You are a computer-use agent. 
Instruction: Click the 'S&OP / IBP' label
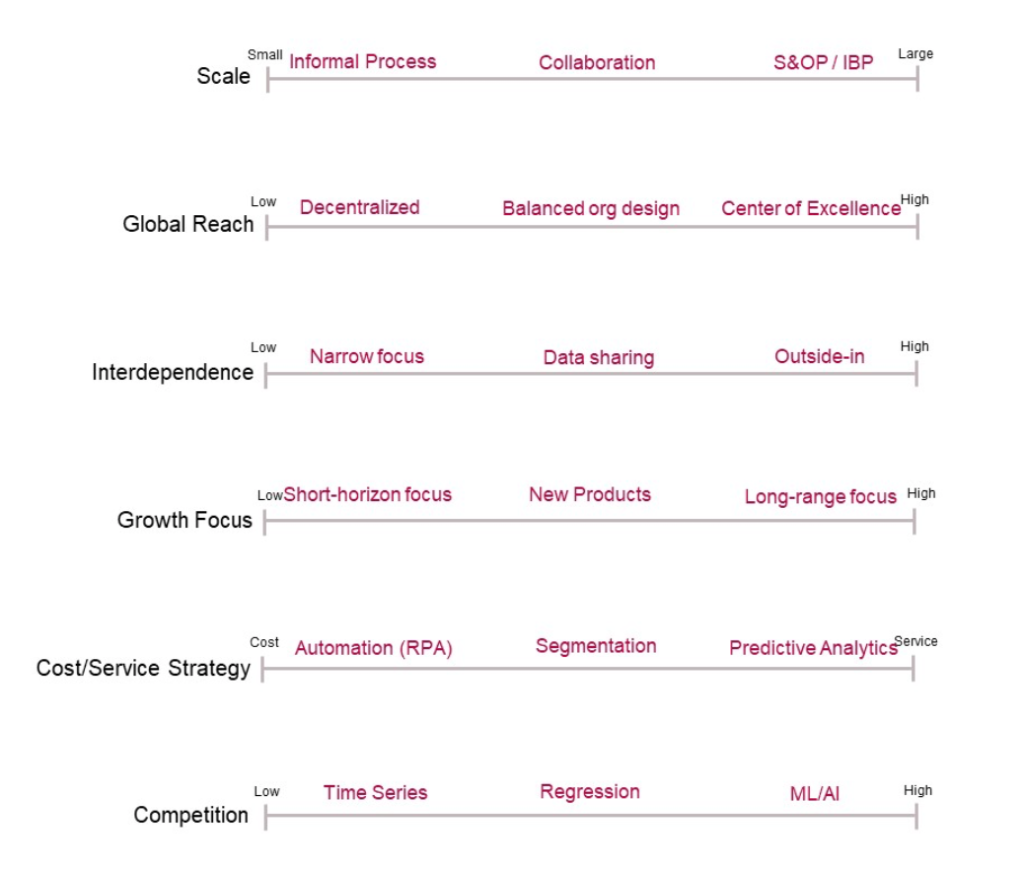823,63
